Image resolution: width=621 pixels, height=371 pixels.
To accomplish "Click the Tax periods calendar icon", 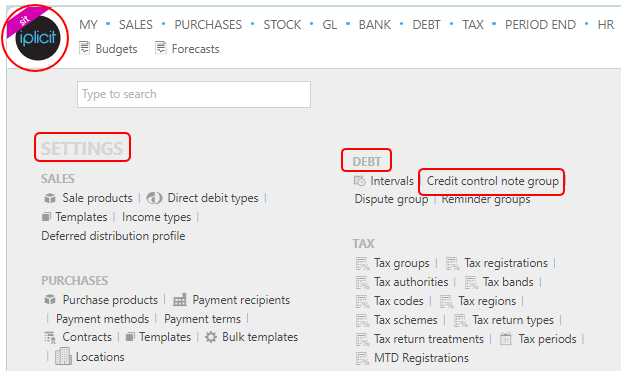I will point(506,339).
